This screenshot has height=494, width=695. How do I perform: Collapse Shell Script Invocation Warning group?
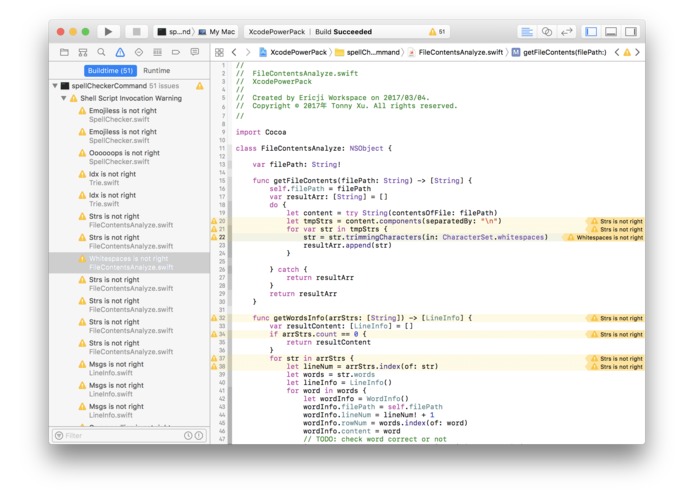(x=64, y=98)
